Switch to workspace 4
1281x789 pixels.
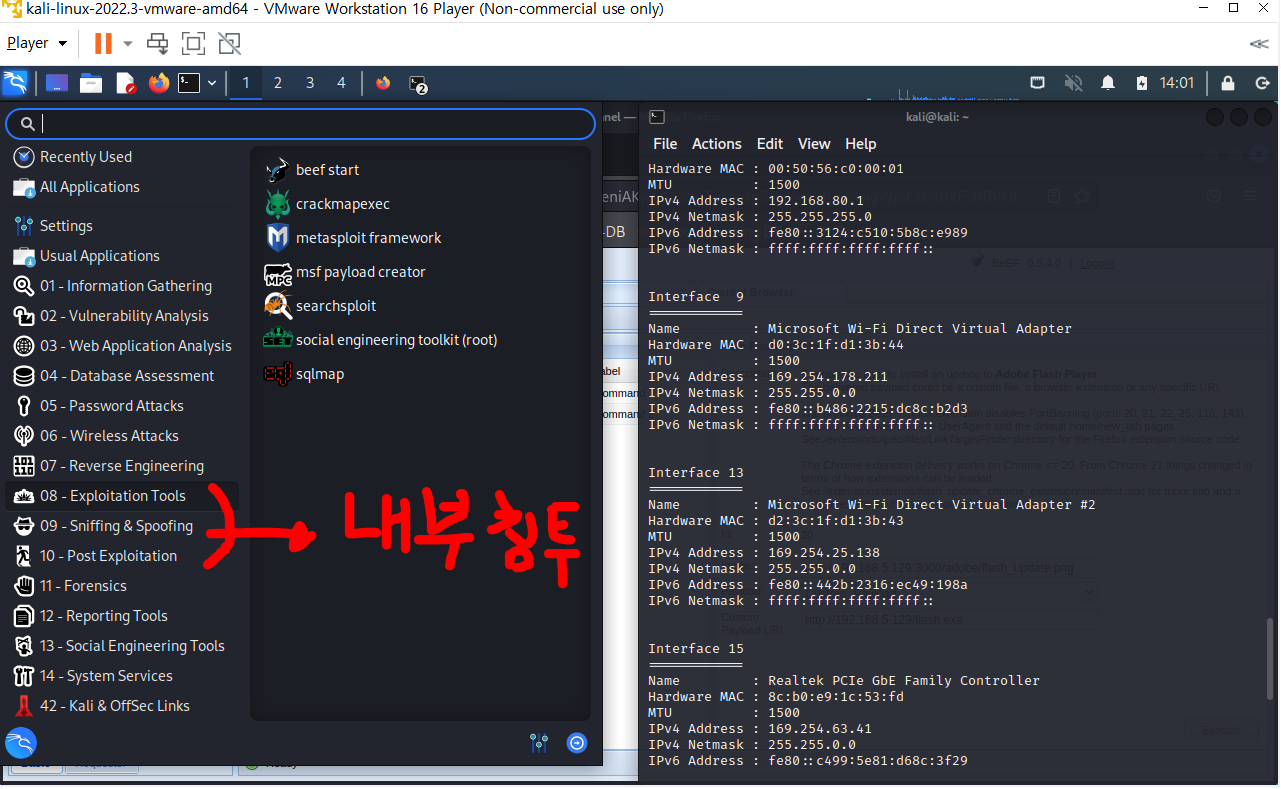point(341,83)
